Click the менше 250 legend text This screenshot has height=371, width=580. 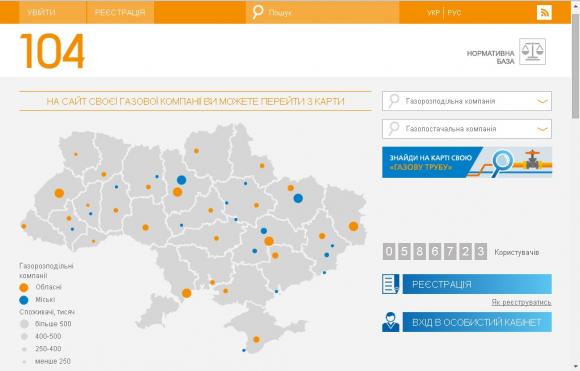[53, 361]
